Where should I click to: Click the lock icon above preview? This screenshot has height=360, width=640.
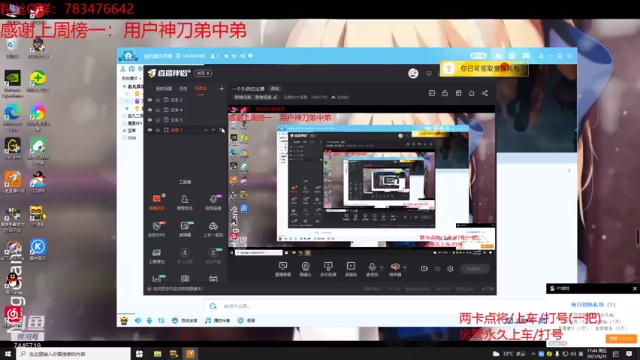(445, 93)
